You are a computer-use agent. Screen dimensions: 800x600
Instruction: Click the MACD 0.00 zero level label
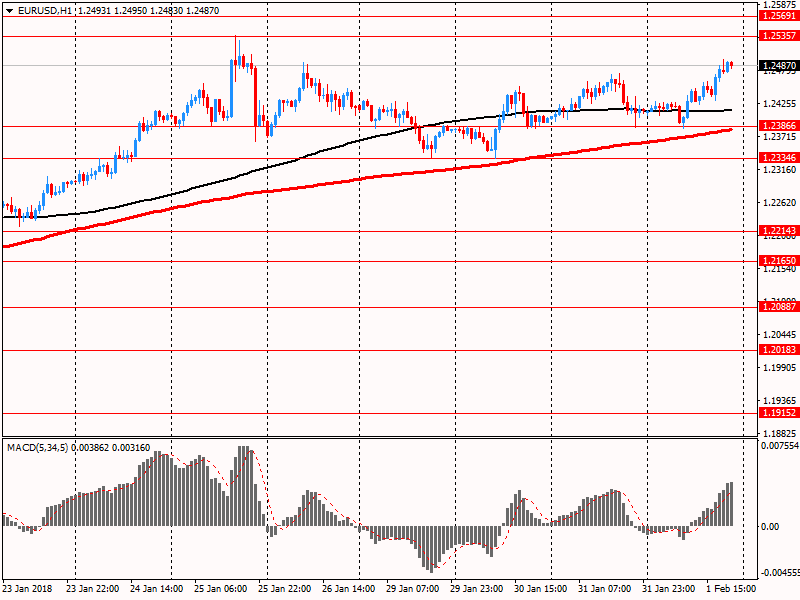point(769,527)
